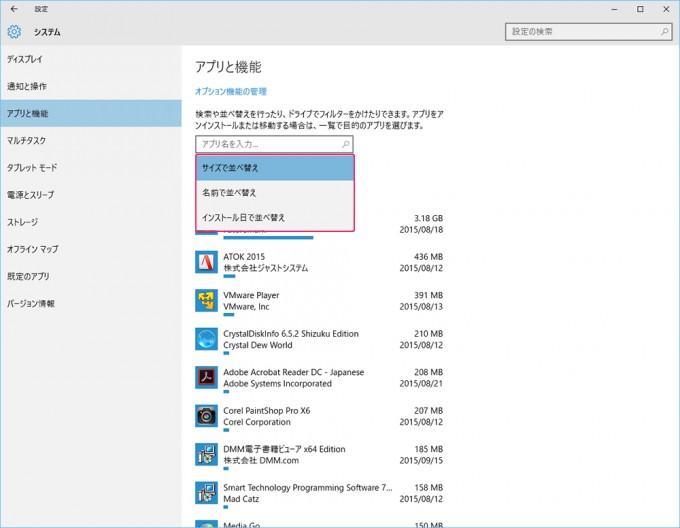Pick インストール日で並べ替え option
680x528 pixels.
[x=275, y=217]
